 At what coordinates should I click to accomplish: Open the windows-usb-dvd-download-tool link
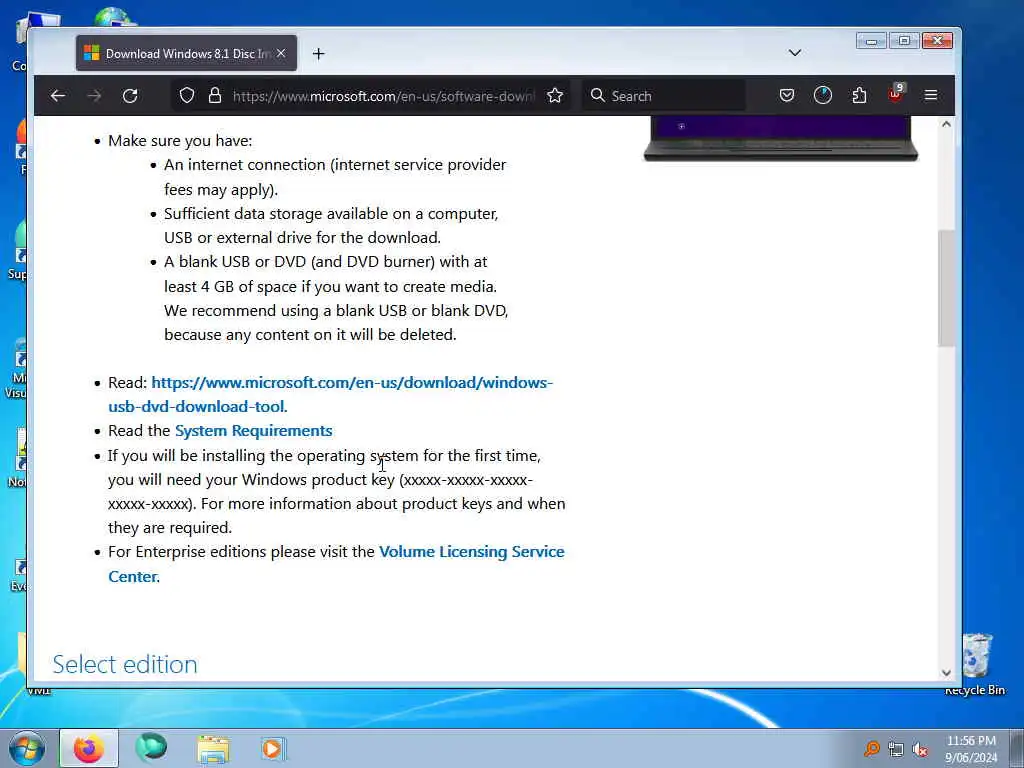(330, 394)
